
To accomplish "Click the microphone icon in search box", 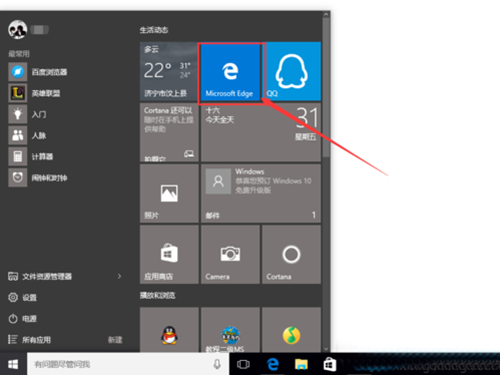I will tap(217, 364).
